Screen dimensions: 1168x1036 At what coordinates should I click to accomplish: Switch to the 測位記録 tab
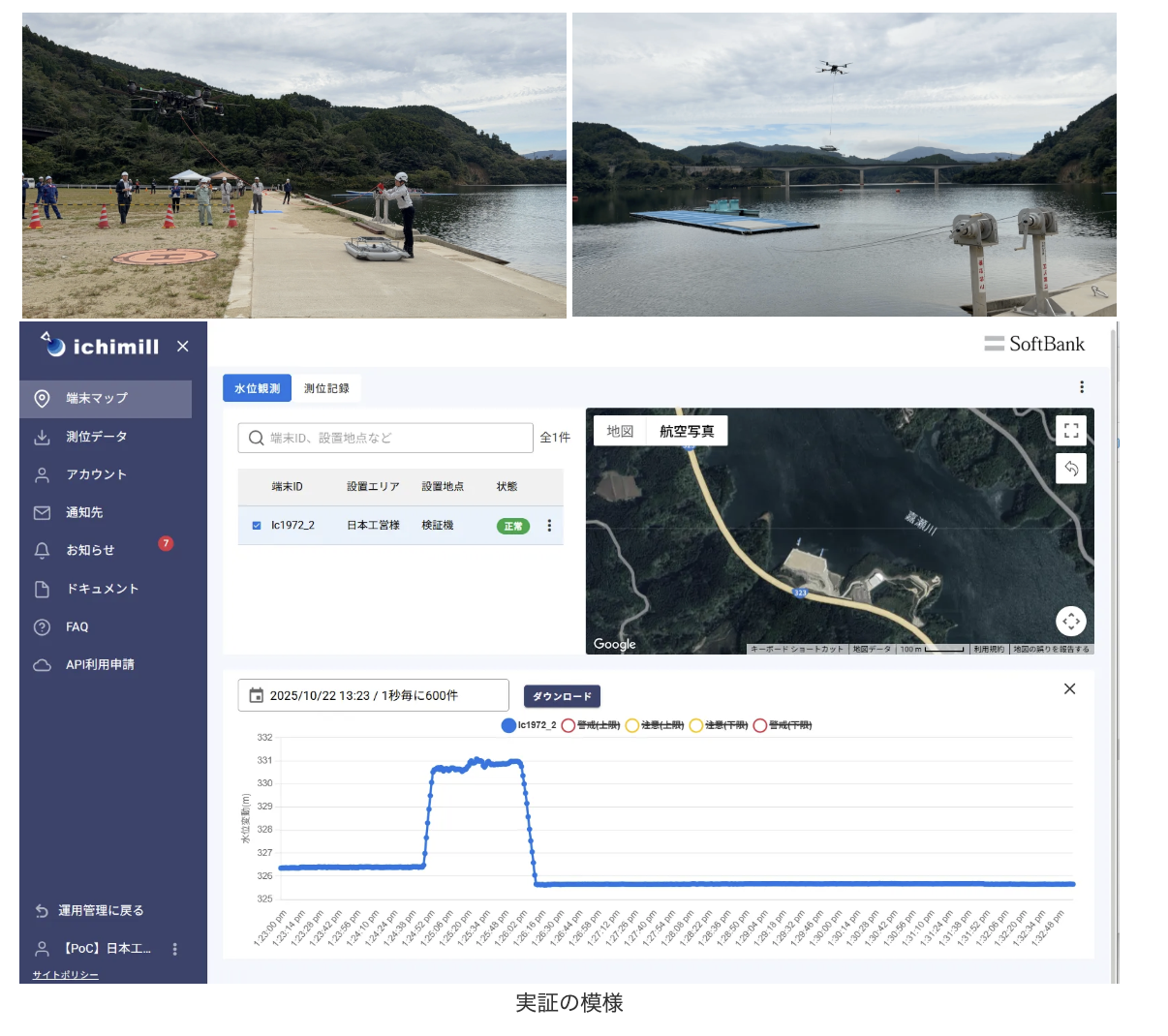click(326, 388)
